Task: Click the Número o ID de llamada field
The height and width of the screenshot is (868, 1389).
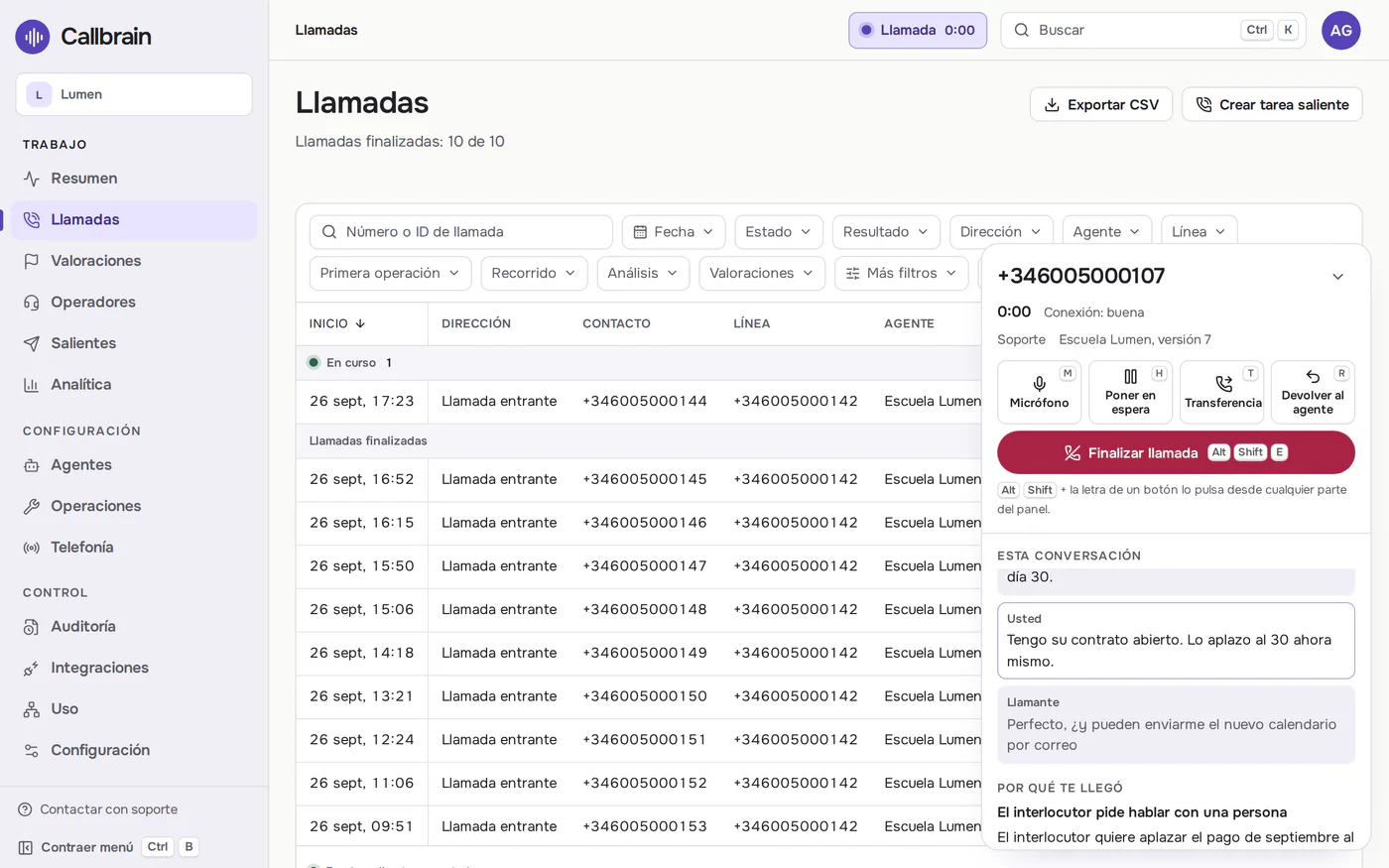Action: click(461, 232)
